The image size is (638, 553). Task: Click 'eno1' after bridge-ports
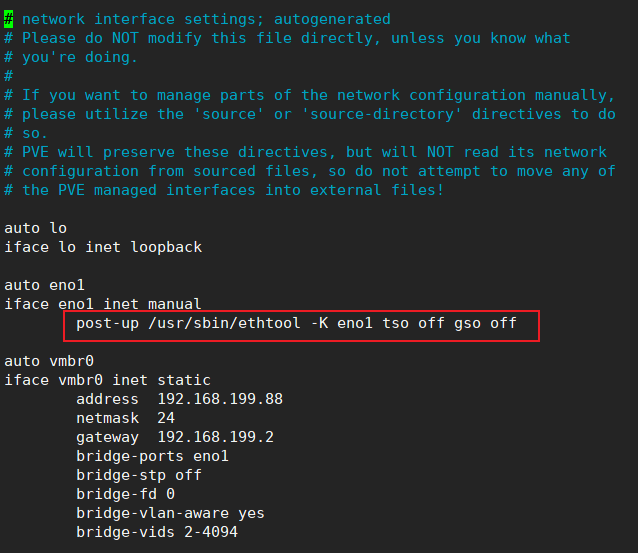[x=211, y=456]
